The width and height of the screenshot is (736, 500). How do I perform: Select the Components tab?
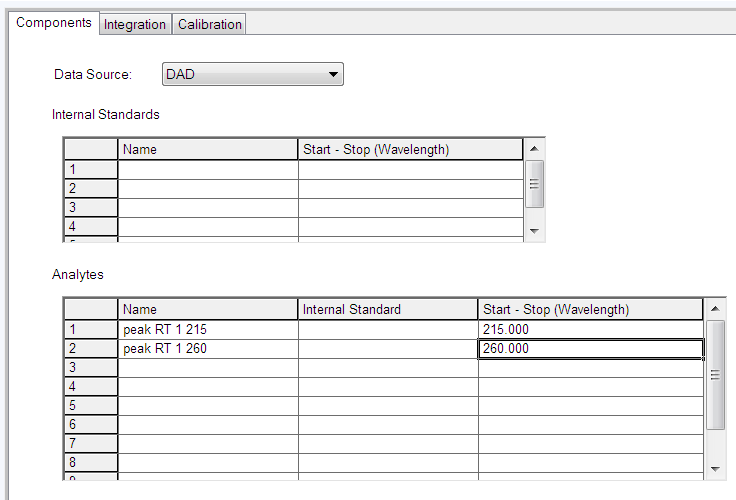tap(54, 23)
